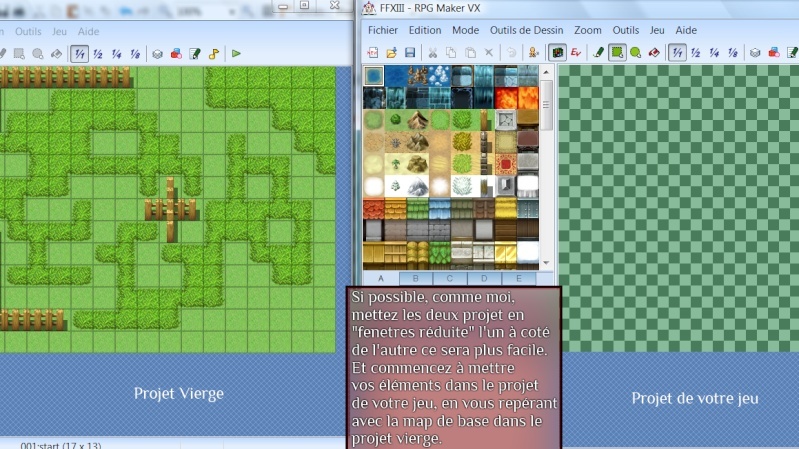Save the FFXIII project

click(x=410, y=53)
